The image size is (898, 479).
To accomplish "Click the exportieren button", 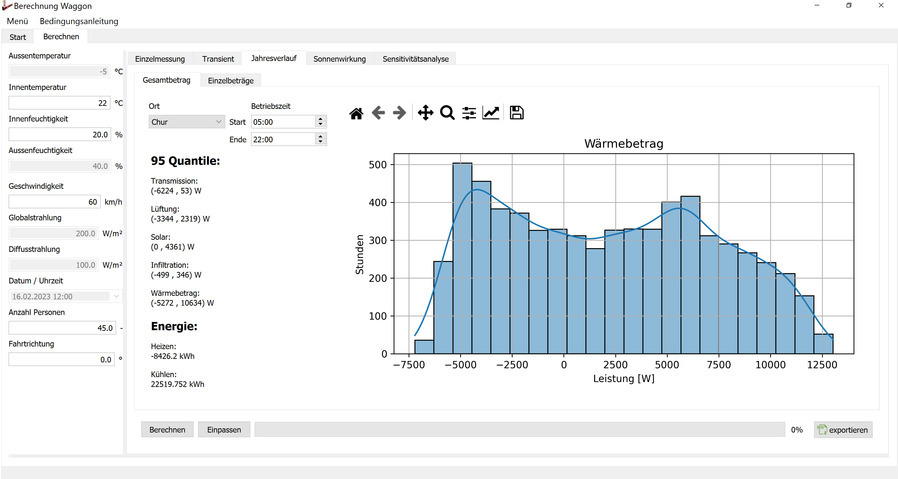I will tap(843, 429).
